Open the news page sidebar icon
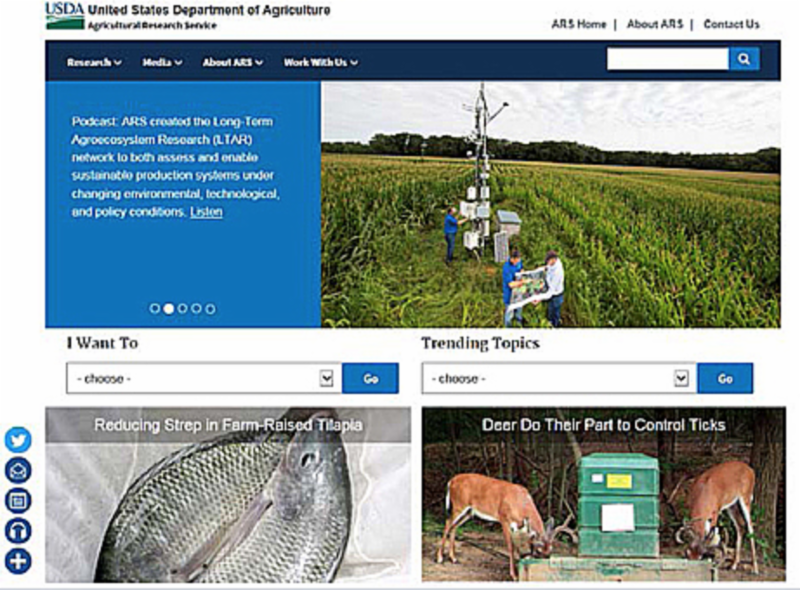Image resolution: width=800 pixels, height=590 pixels. point(18,501)
